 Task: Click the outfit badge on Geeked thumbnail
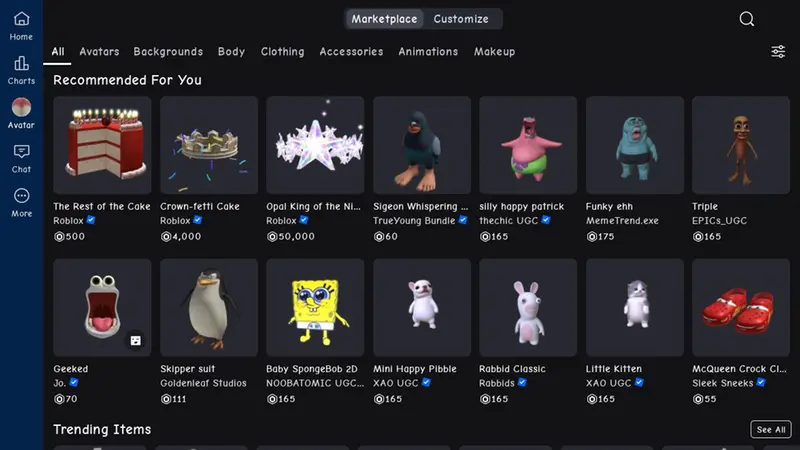[135, 340]
